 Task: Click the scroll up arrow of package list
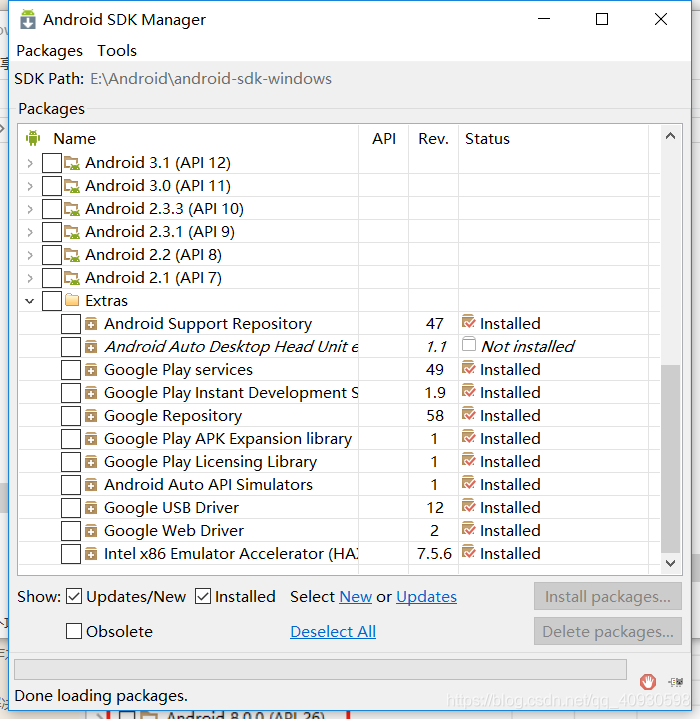click(670, 136)
